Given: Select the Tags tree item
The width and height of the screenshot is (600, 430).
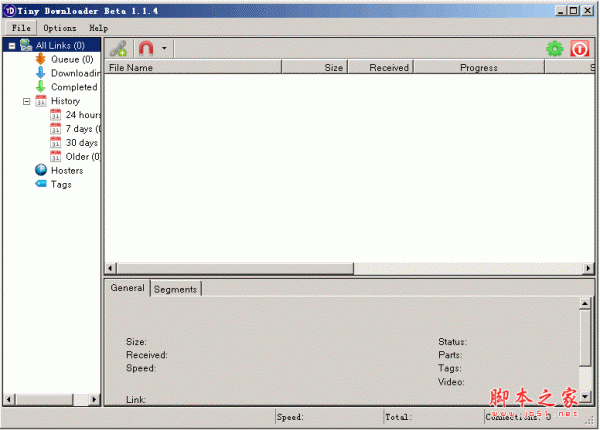Looking at the screenshot, I should click(61, 184).
